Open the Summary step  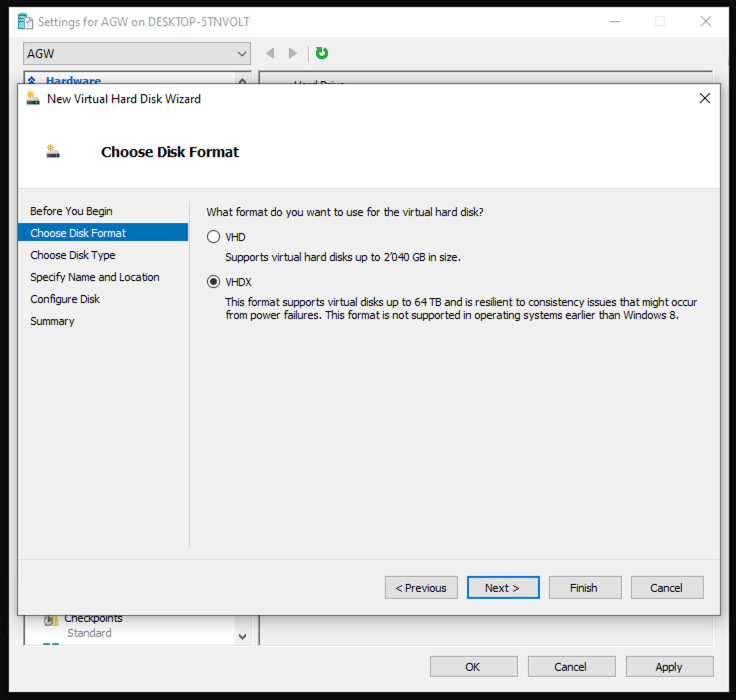(52, 321)
